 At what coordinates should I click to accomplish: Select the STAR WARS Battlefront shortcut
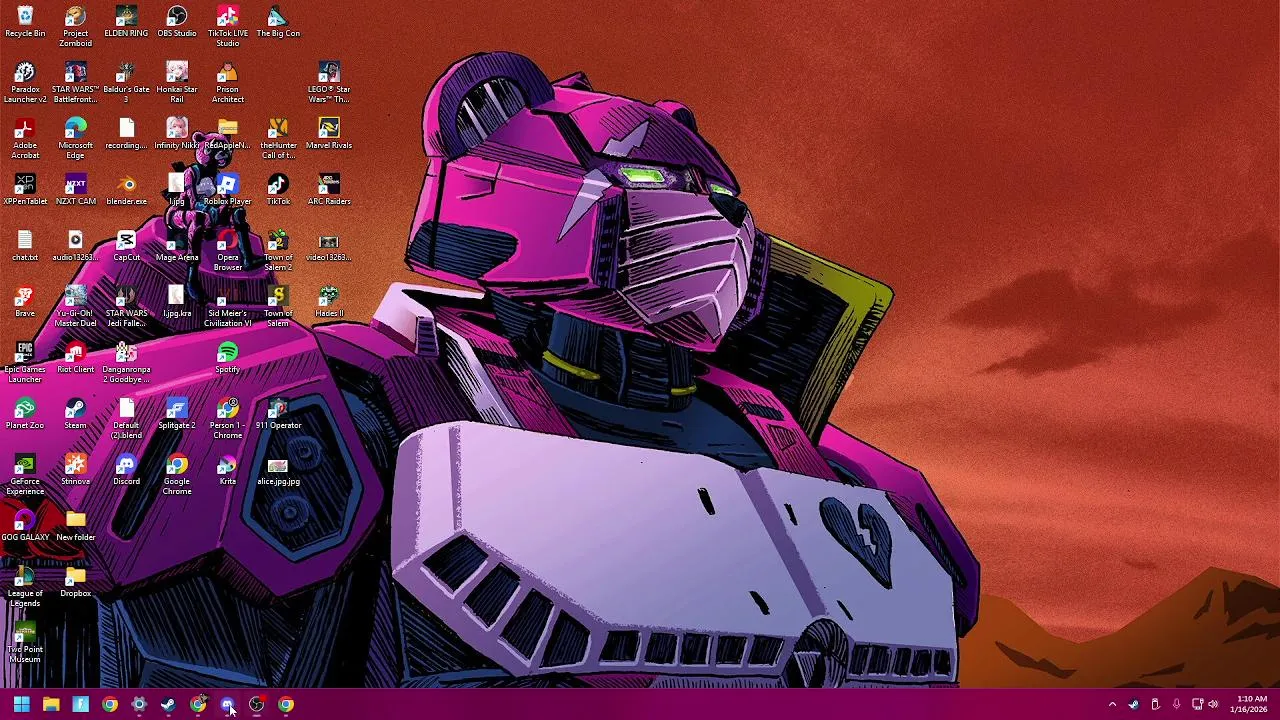[x=76, y=83]
